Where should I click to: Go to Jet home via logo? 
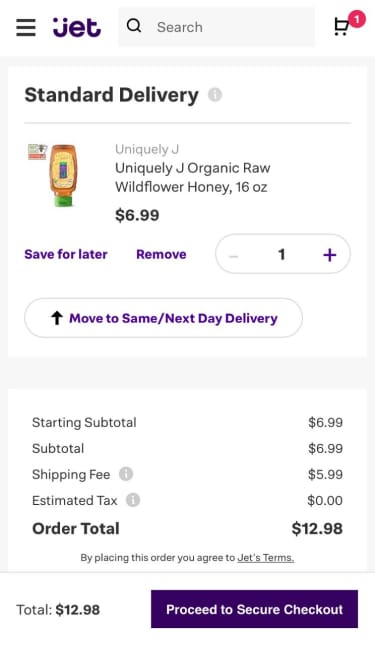[77, 27]
